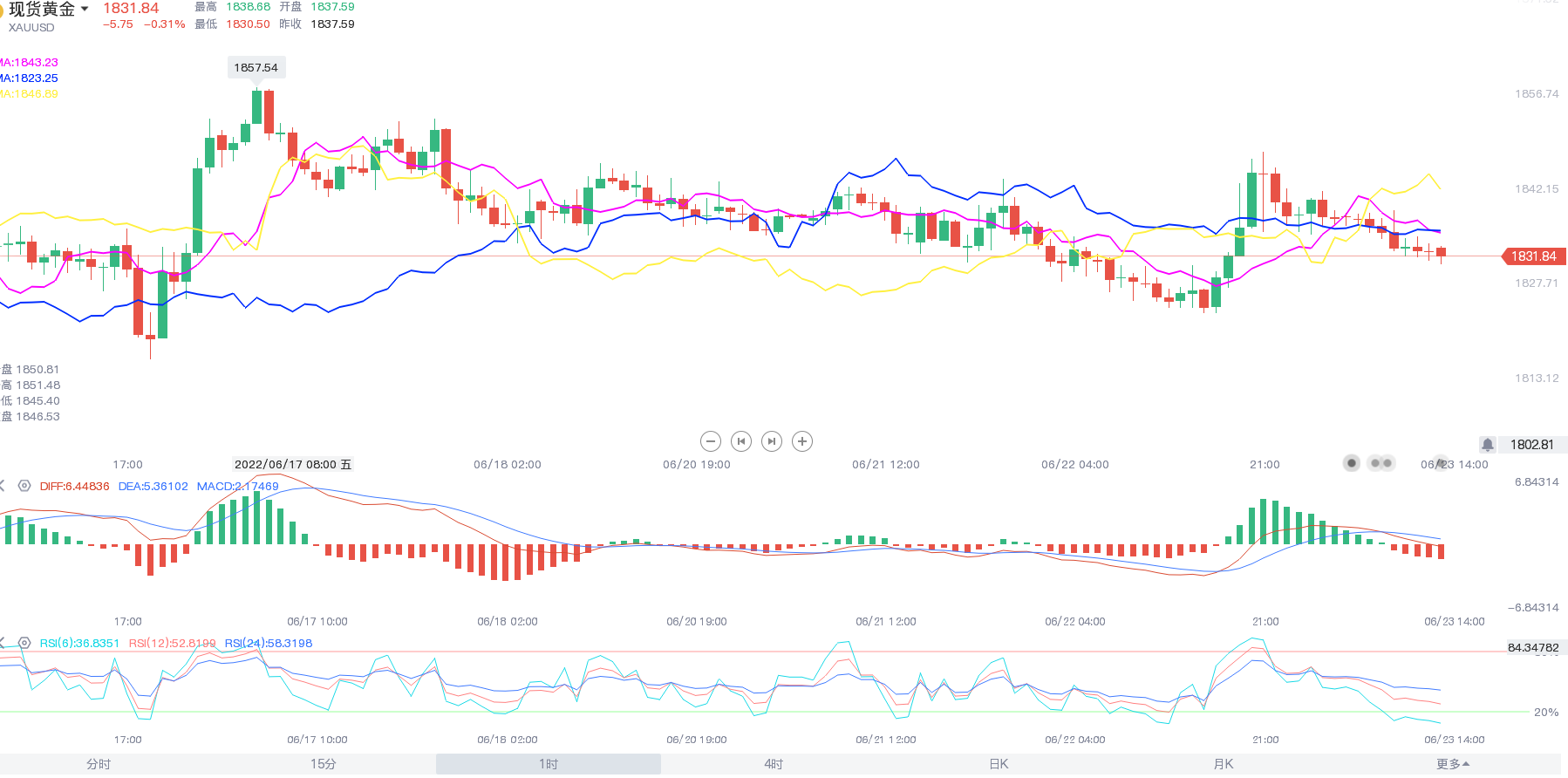Screen dimensions: 1568x778
Task: Click the MACD:2.17469 indicator value
Action: (x=238, y=487)
